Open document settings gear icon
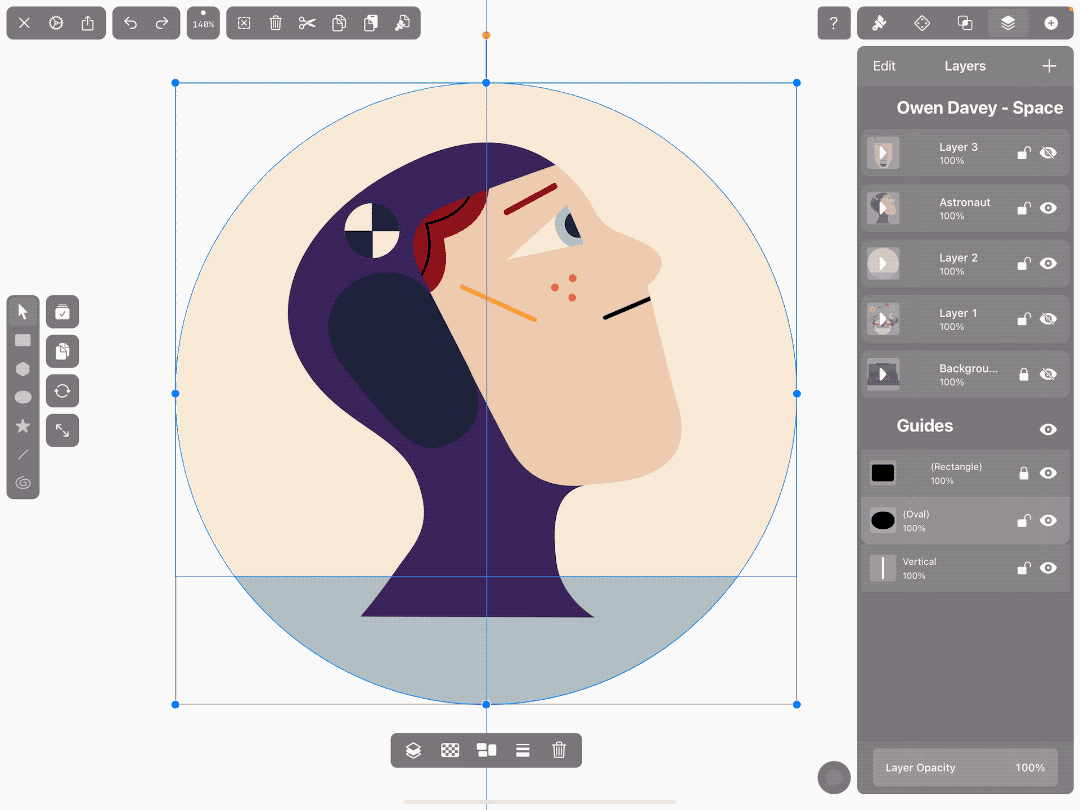Viewport: 1080px width, 810px height. click(56, 23)
